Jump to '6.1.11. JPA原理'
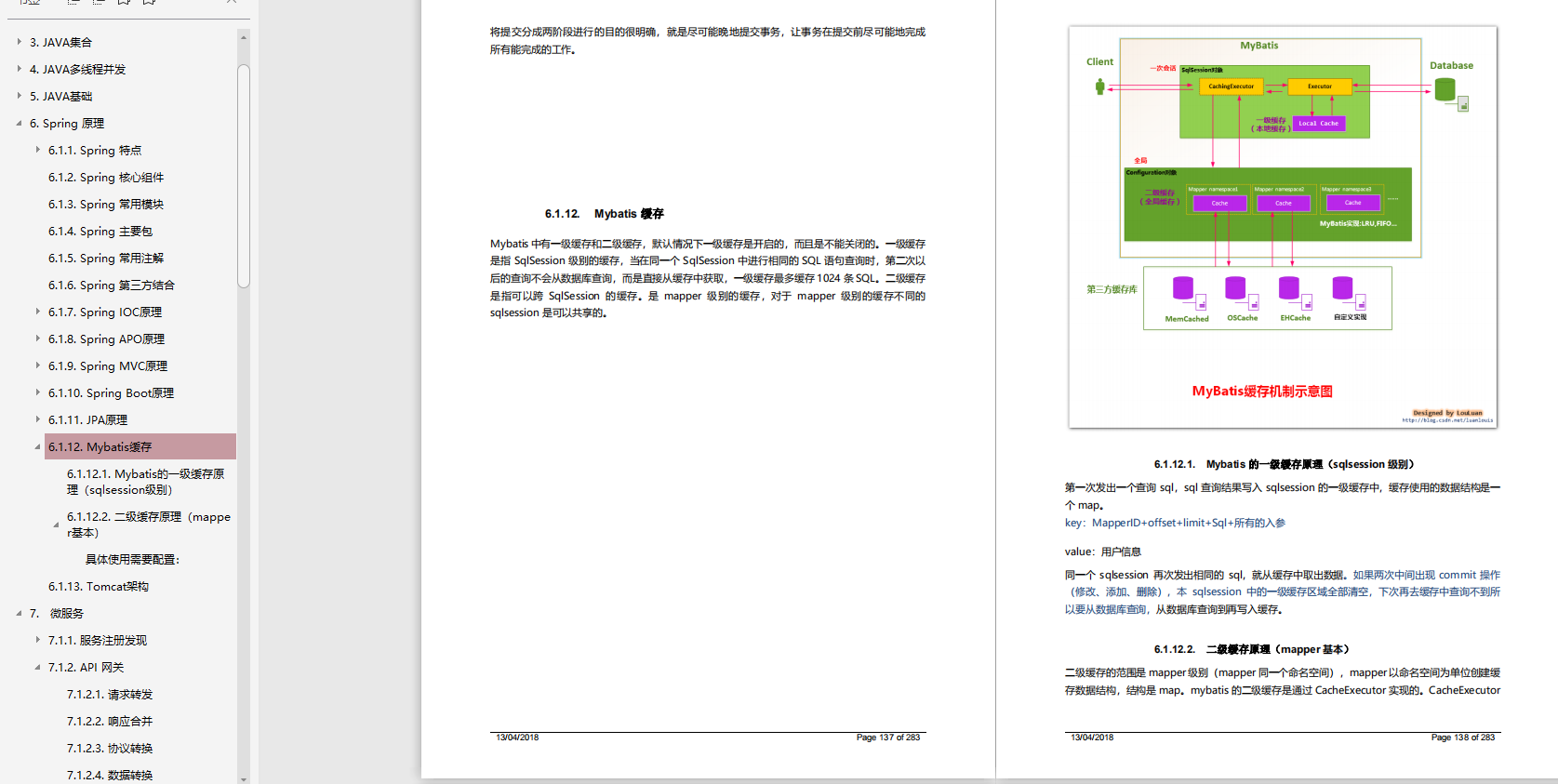The image size is (1558, 784). coord(87,419)
